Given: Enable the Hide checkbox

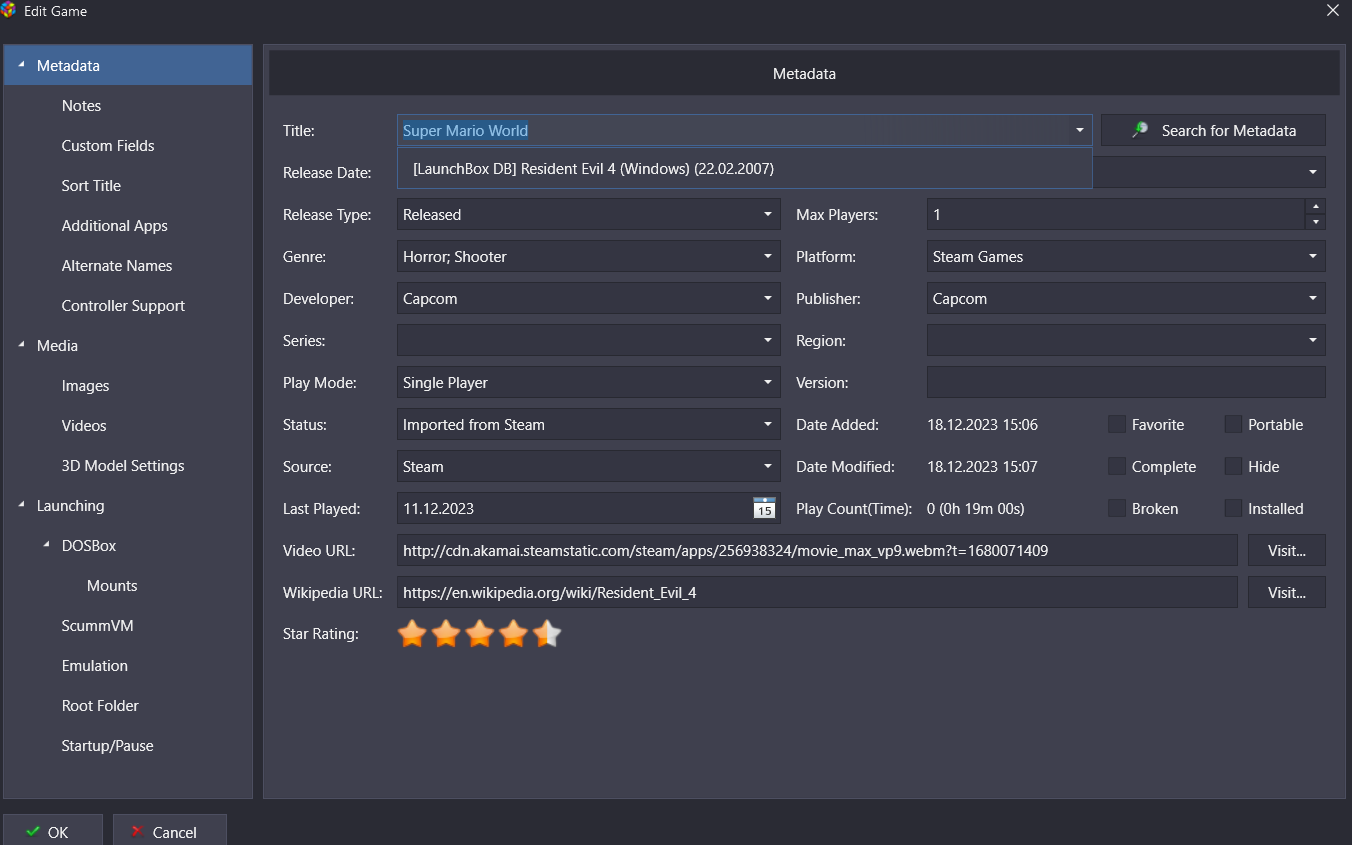Looking at the screenshot, I should [1233, 466].
